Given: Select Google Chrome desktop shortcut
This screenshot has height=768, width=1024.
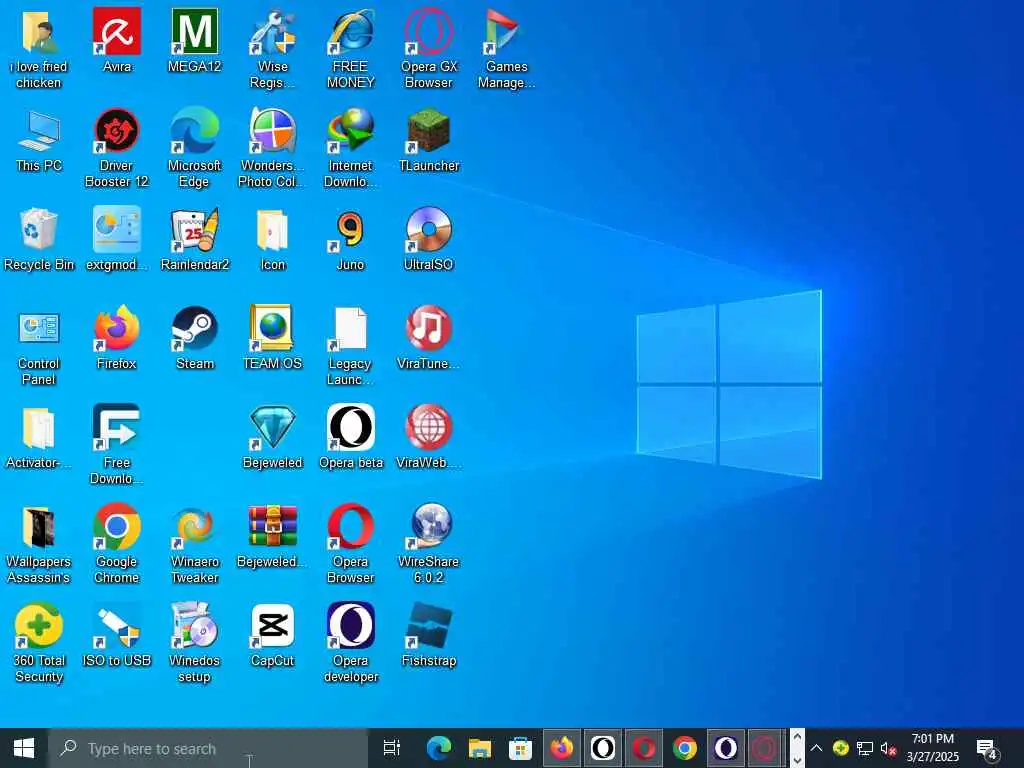Looking at the screenshot, I should (117, 544).
